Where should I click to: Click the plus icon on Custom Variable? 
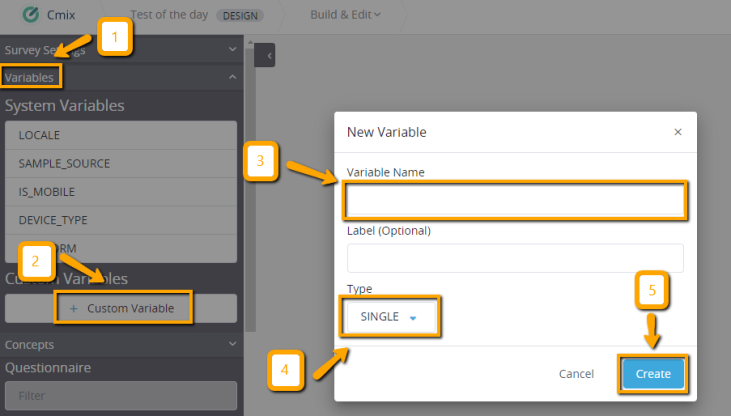click(x=74, y=308)
